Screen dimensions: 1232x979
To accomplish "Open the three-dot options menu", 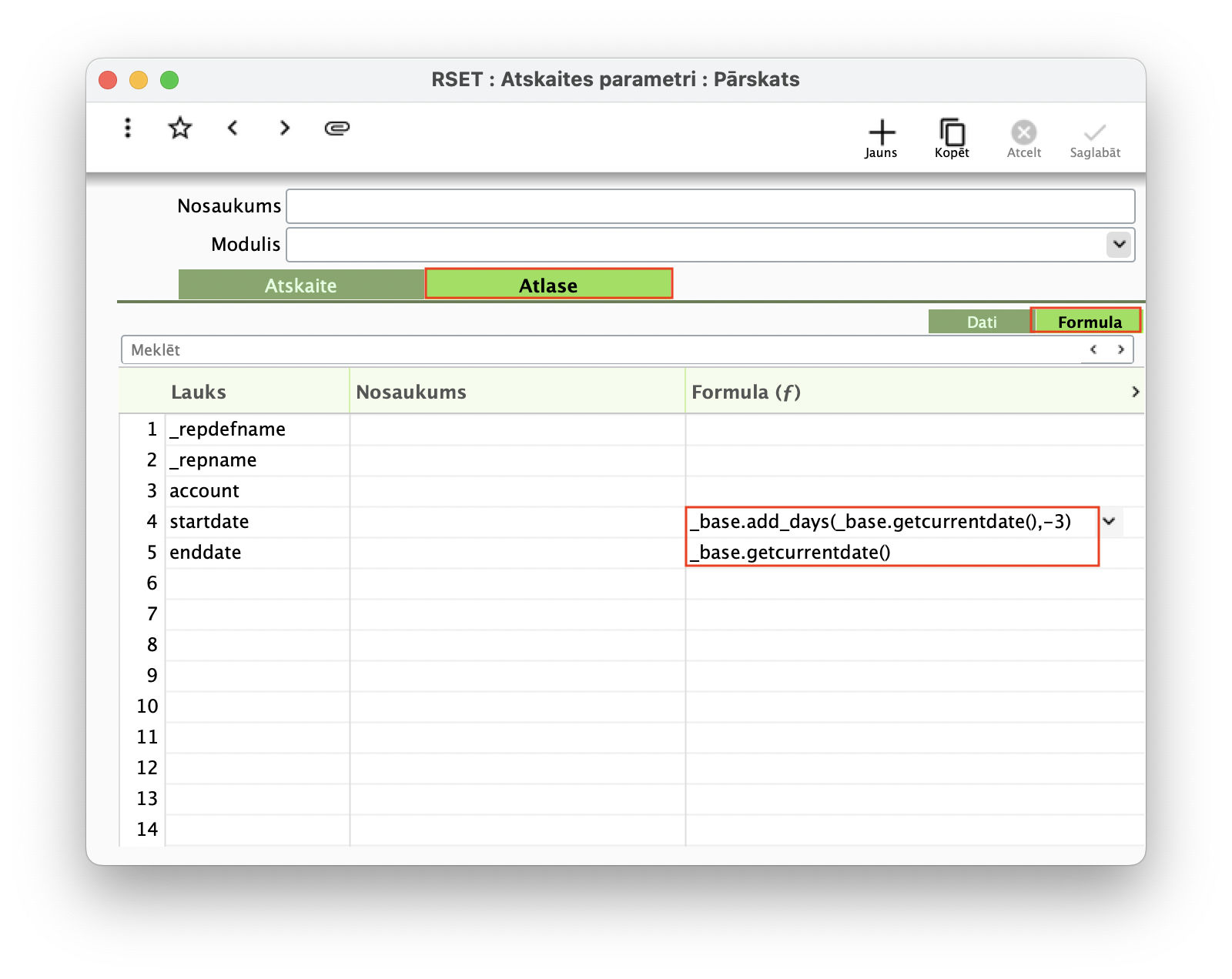I will (x=128, y=128).
